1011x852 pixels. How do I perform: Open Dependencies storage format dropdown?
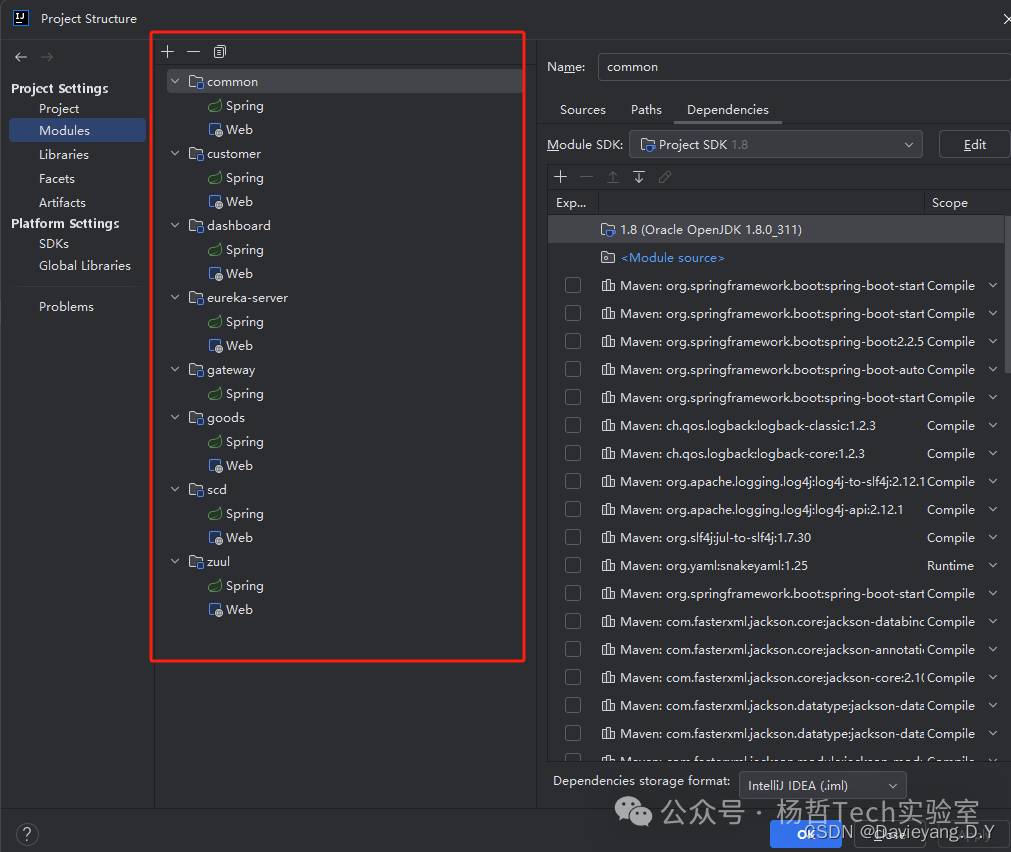coord(822,785)
